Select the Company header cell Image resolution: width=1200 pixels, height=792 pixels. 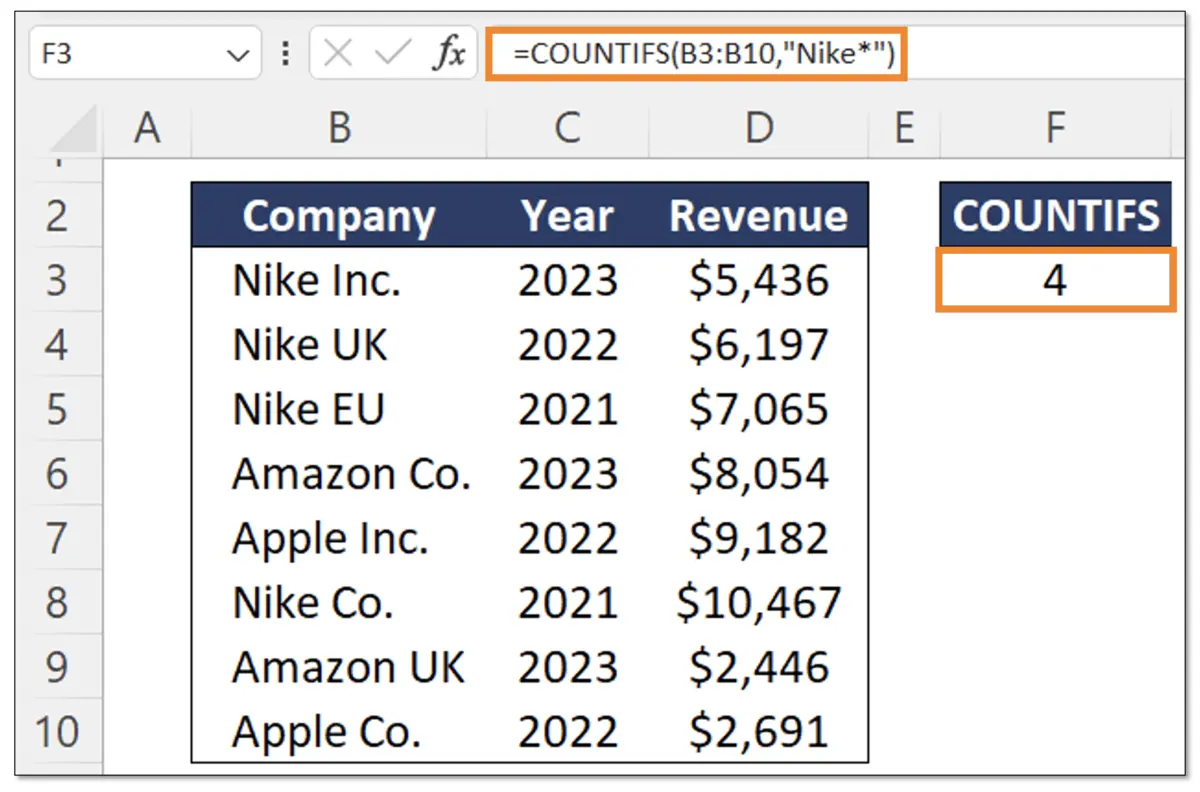point(338,215)
